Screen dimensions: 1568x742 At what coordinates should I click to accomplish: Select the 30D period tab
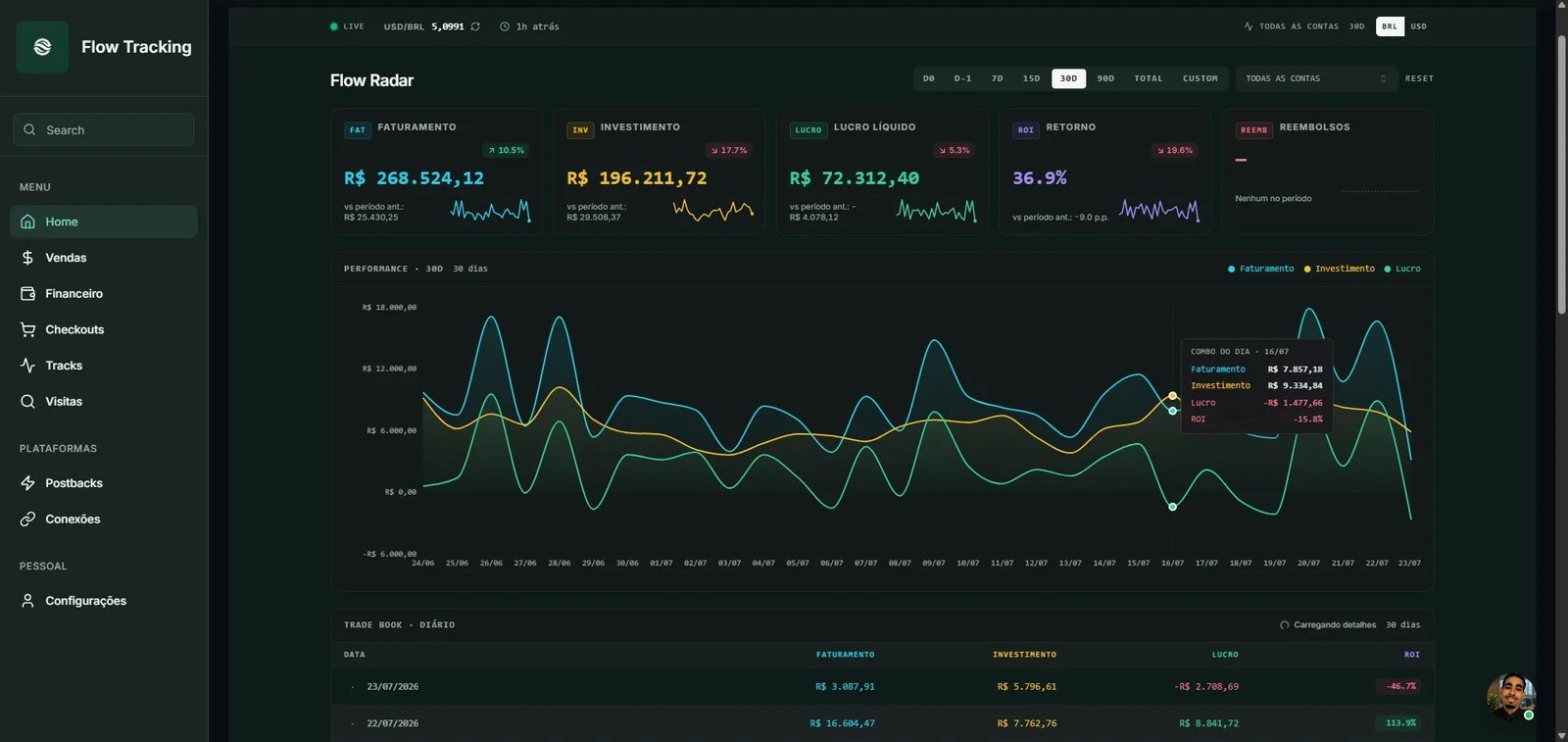click(x=1069, y=78)
